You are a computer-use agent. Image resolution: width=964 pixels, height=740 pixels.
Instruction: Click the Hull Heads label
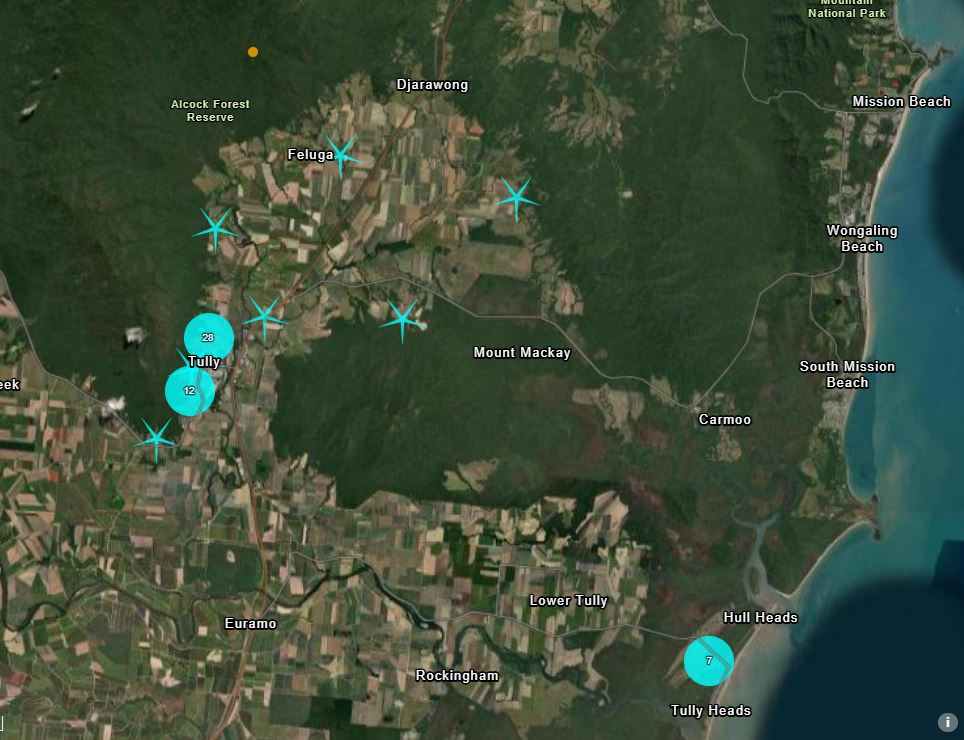tap(762, 617)
